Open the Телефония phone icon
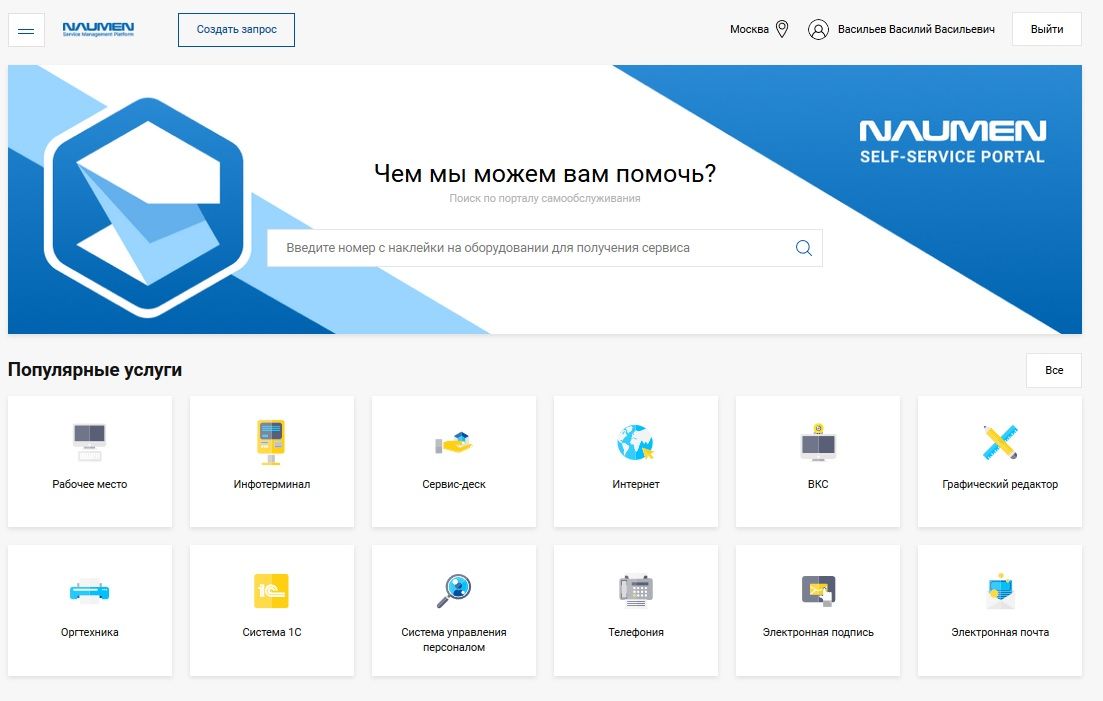1103x701 pixels. 636,591
